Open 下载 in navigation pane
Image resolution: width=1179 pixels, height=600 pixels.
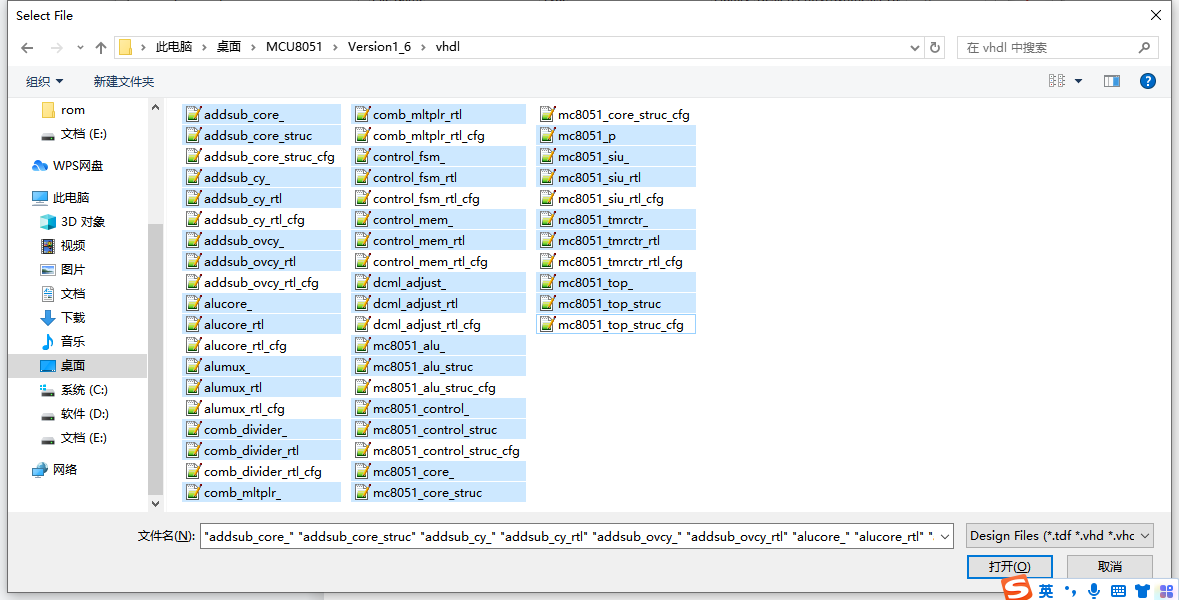pyautogui.click(x=72, y=318)
